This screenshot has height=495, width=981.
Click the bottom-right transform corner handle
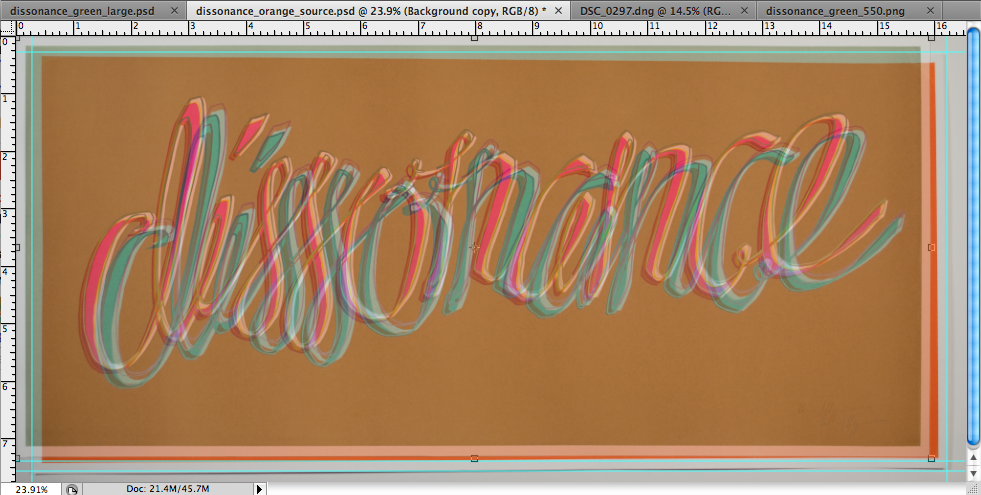click(932, 458)
